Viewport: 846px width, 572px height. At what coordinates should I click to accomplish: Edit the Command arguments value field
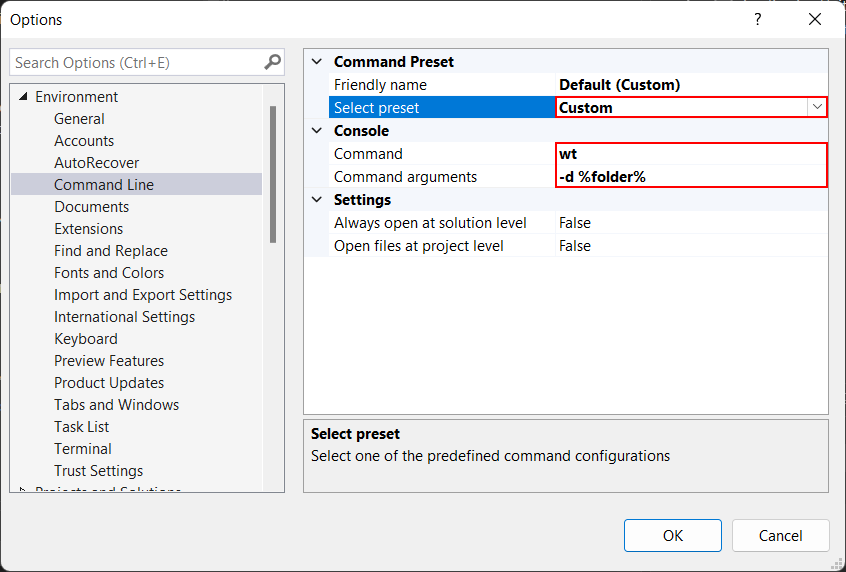coord(691,177)
